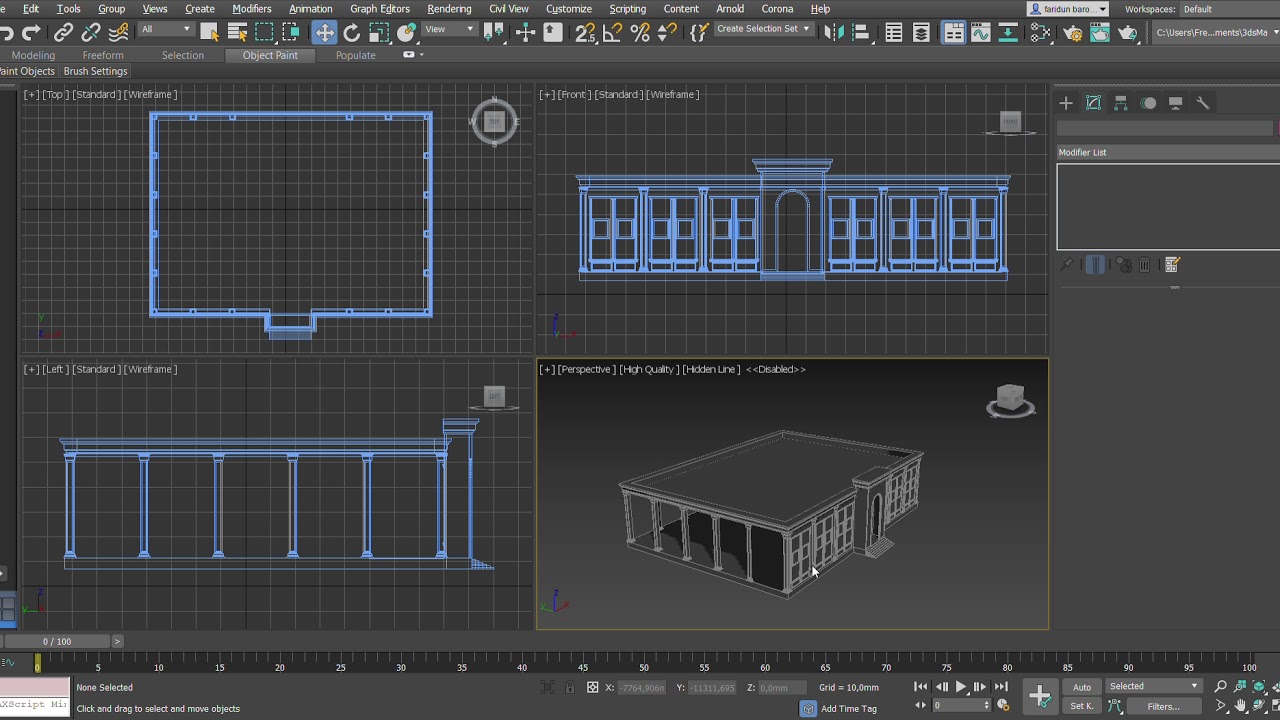Expand the Create Selection Set dropdown
This screenshot has width=1280, height=720.
763,29
